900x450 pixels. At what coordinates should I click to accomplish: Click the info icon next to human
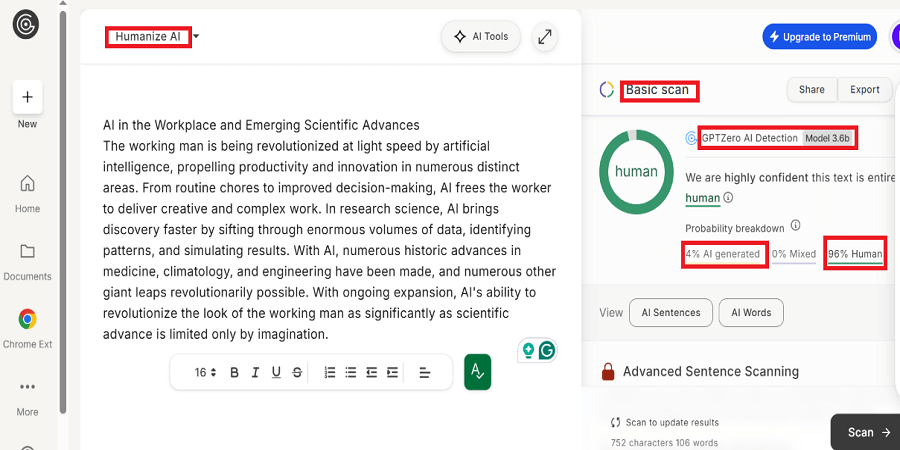tap(728, 198)
